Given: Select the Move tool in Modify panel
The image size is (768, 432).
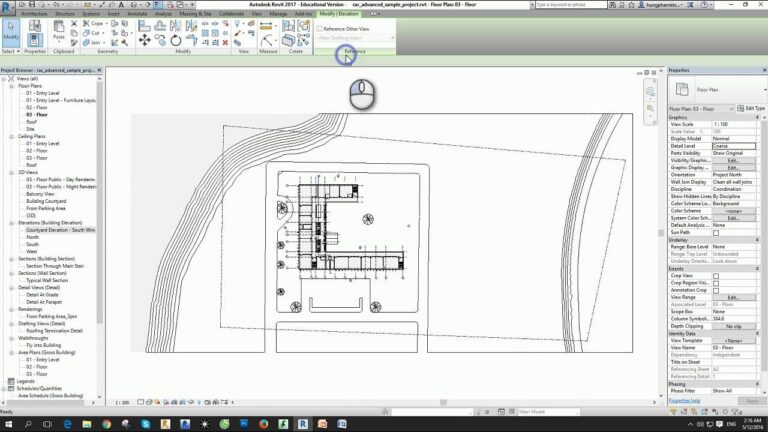Looking at the screenshot, I should 146,41.
